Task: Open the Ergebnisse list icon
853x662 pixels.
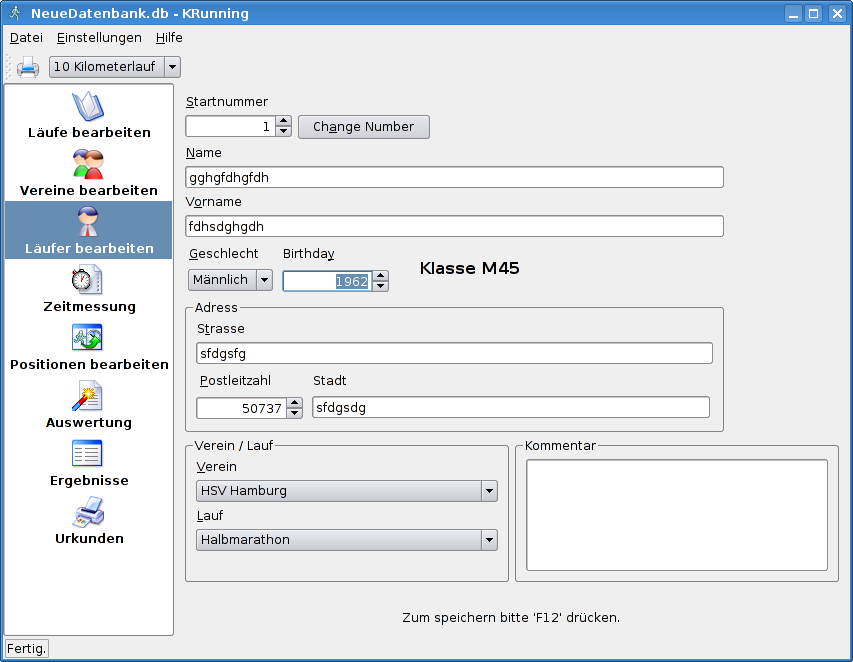Action: [x=87, y=454]
